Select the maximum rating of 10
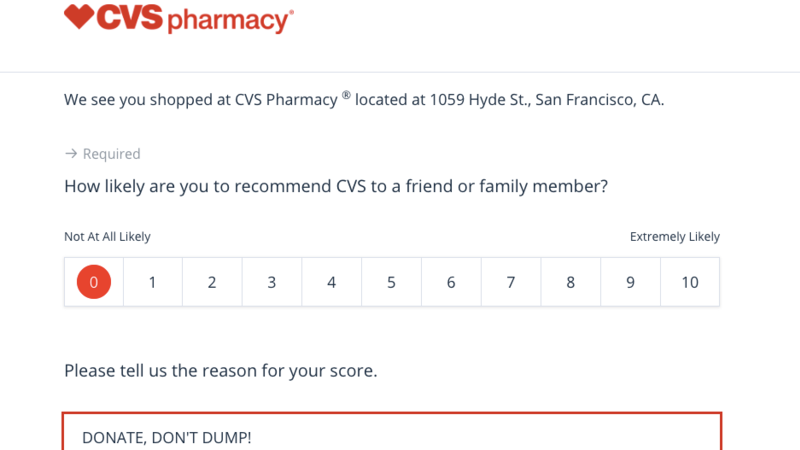Viewport: 800px width, 450px height. [690, 282]
